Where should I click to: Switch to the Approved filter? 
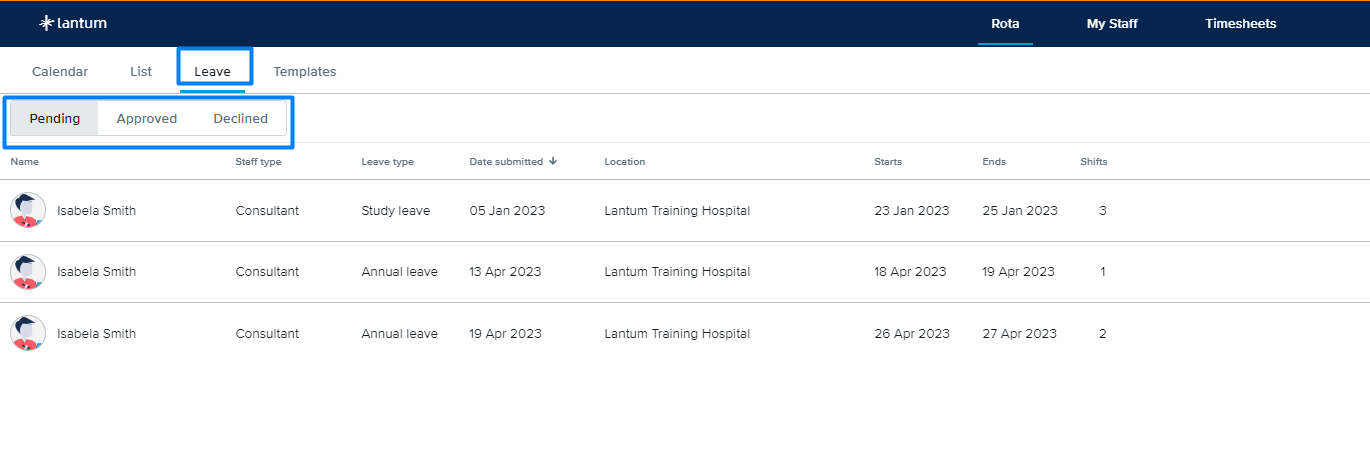point(147,118)
